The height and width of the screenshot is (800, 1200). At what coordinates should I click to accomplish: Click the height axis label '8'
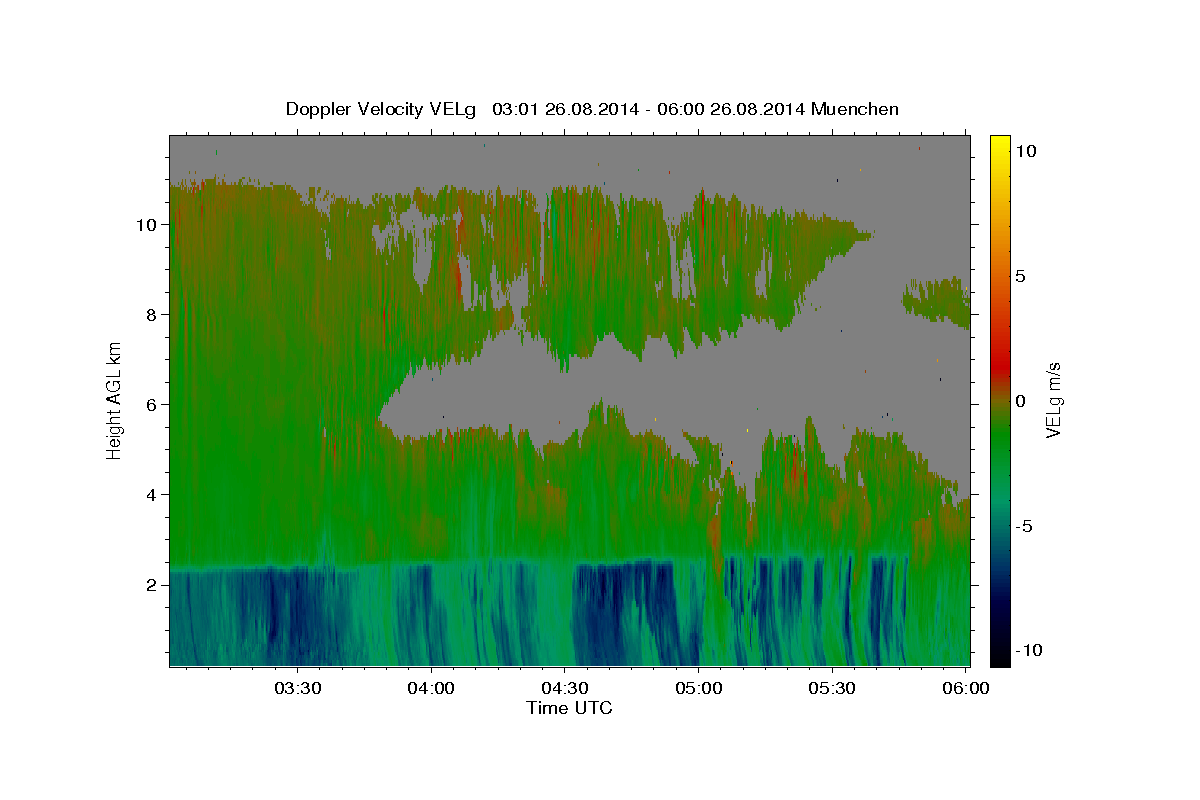pos(153,315)
